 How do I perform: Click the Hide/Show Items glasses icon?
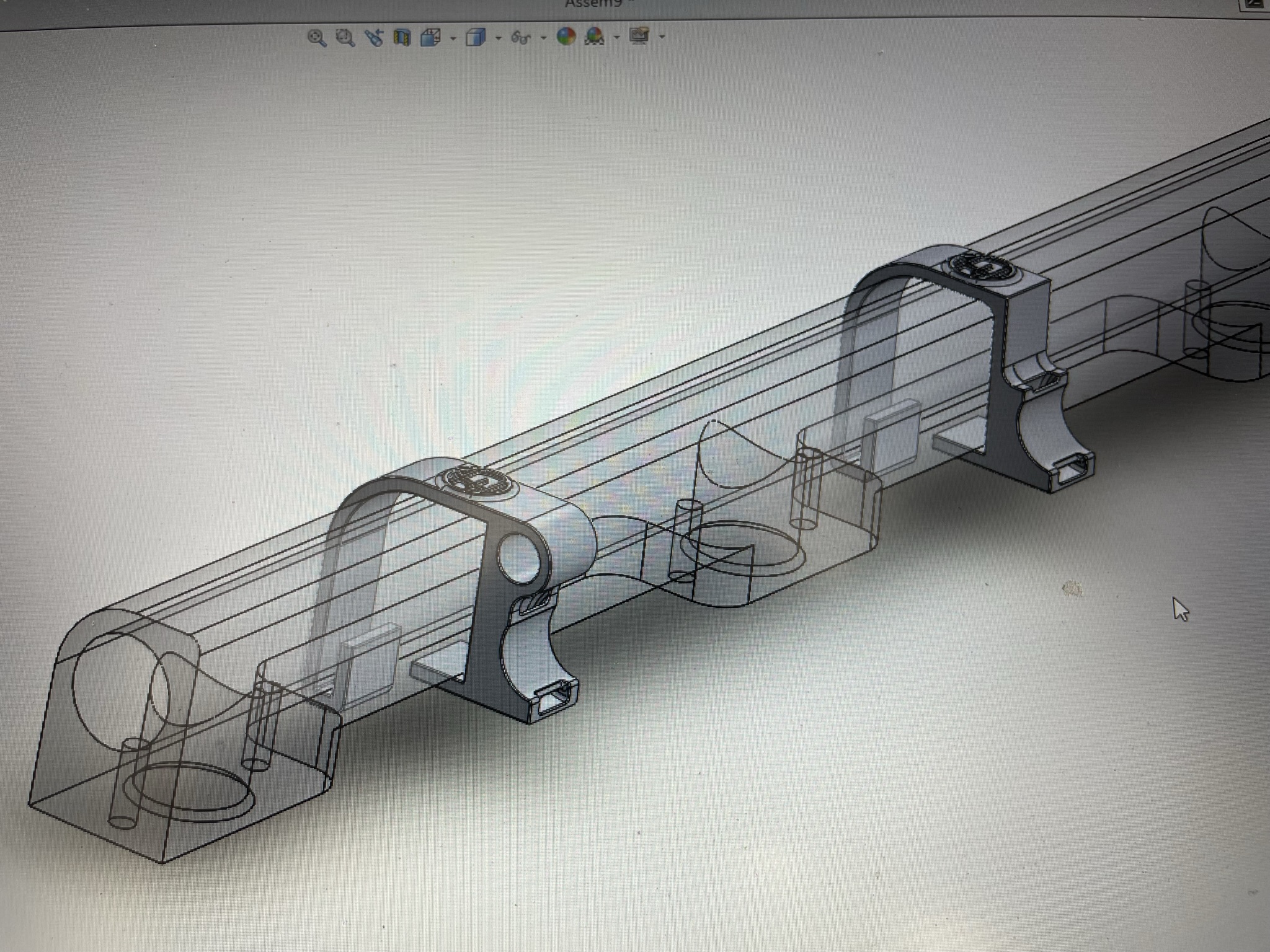(x=521, y=38)
